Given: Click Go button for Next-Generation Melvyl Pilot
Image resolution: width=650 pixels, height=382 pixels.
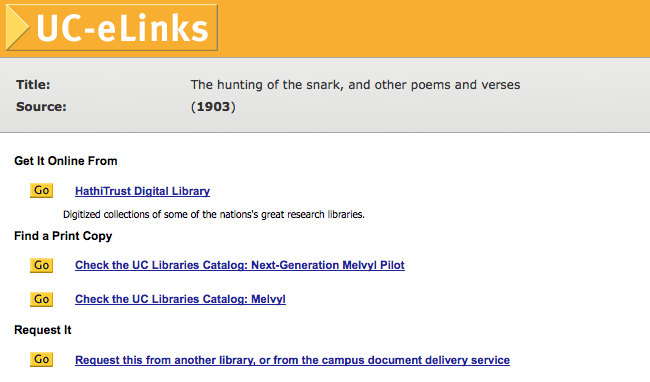Looking at the screenshot, I should point(41,265).
